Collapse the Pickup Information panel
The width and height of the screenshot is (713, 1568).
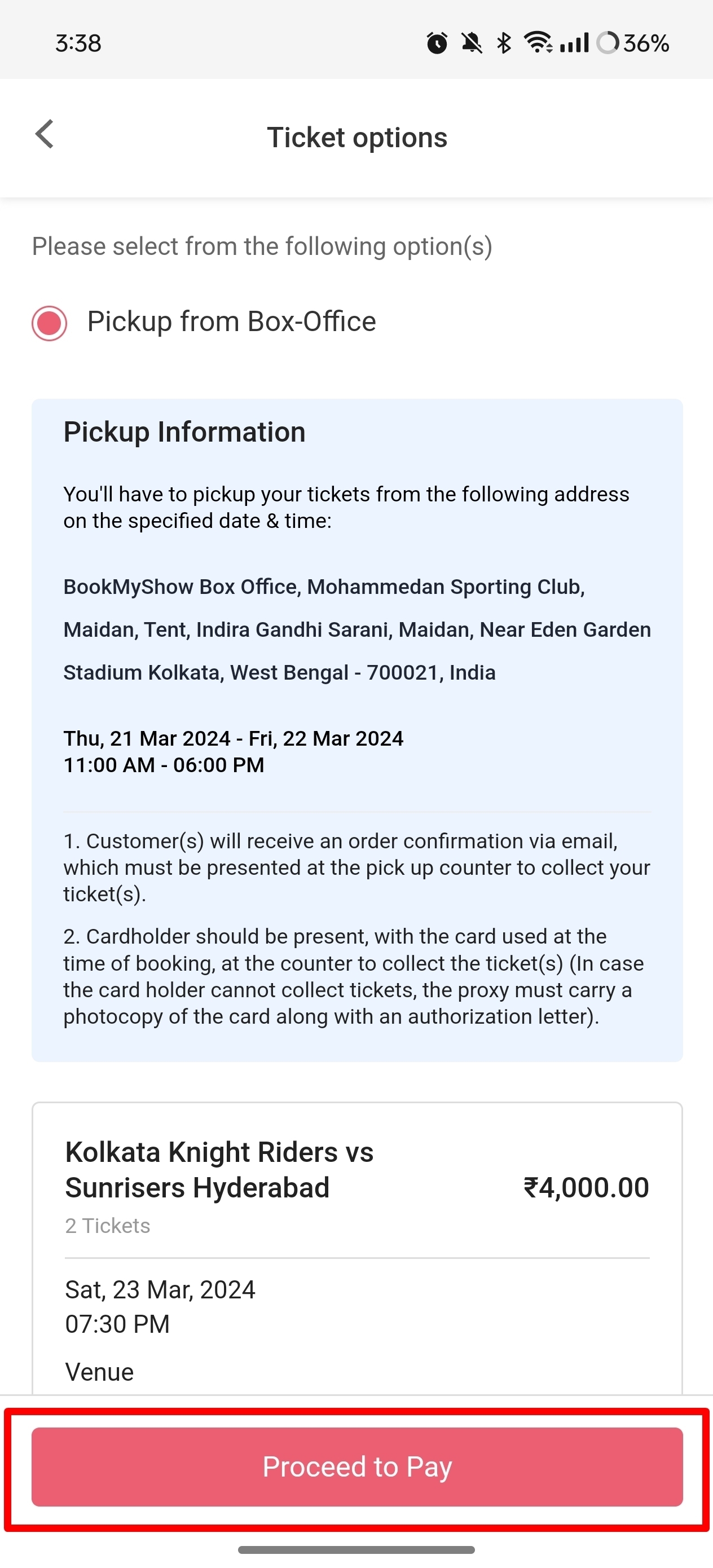tap(184, 431)
